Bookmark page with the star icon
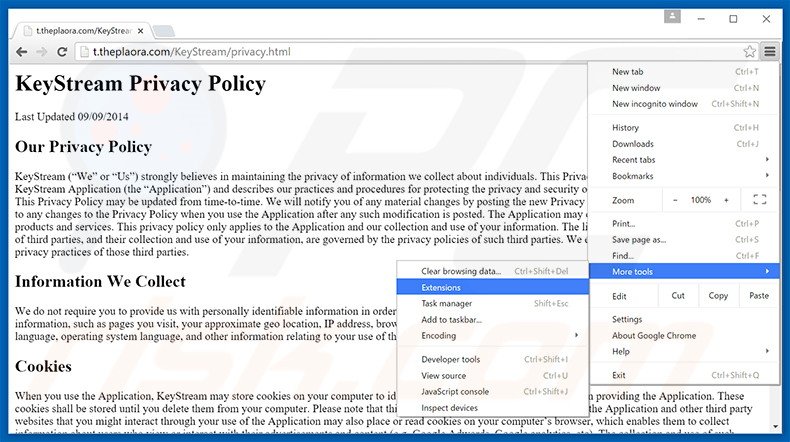 750,51
